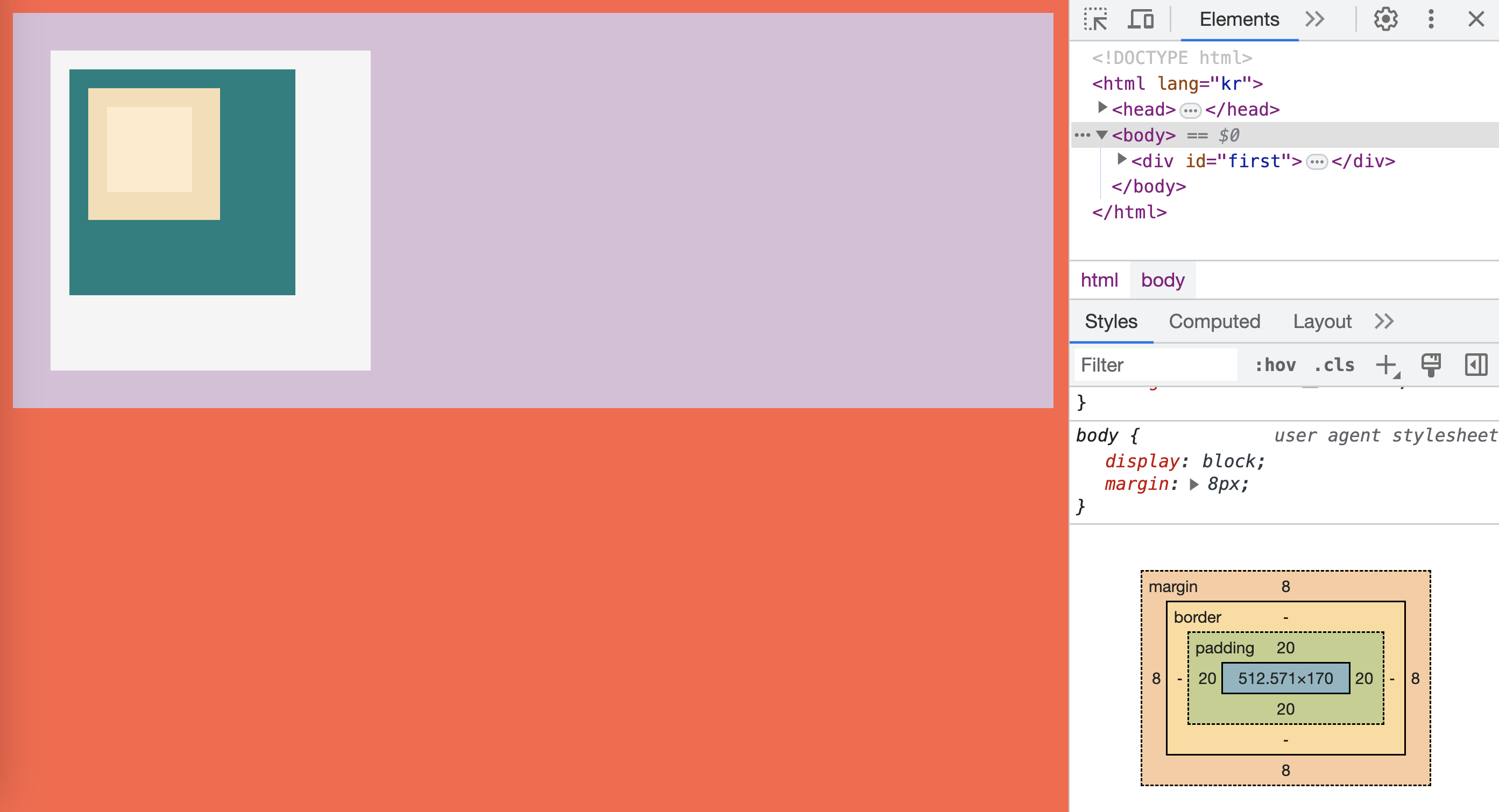1499x812 pixels.
Task: Open DevTools settings gear
Action: pyautogui.click(x=1385, y=19)
